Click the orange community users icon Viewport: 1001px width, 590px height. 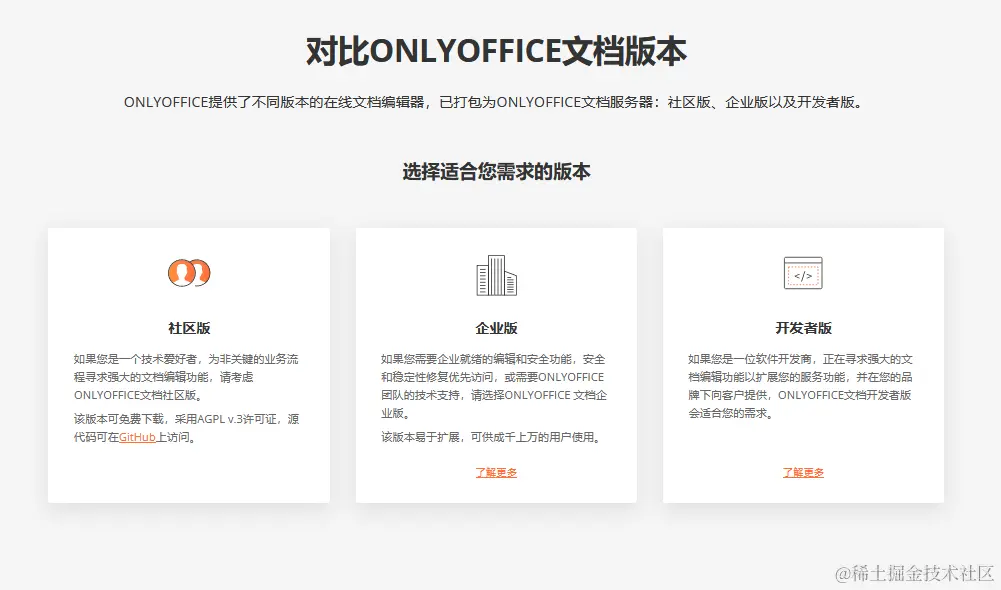(189, 273)
